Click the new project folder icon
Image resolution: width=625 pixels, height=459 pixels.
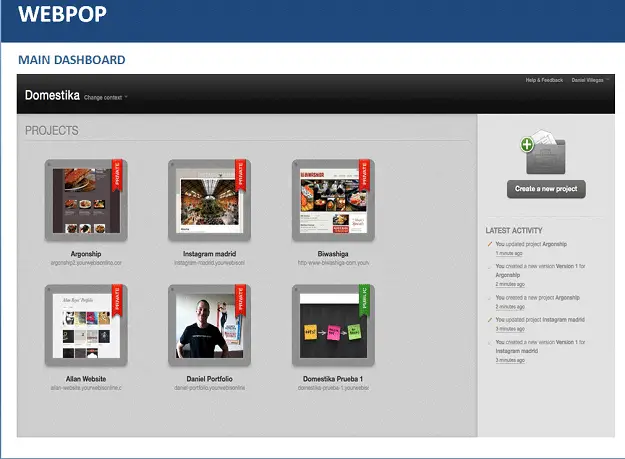click(543, 152)
